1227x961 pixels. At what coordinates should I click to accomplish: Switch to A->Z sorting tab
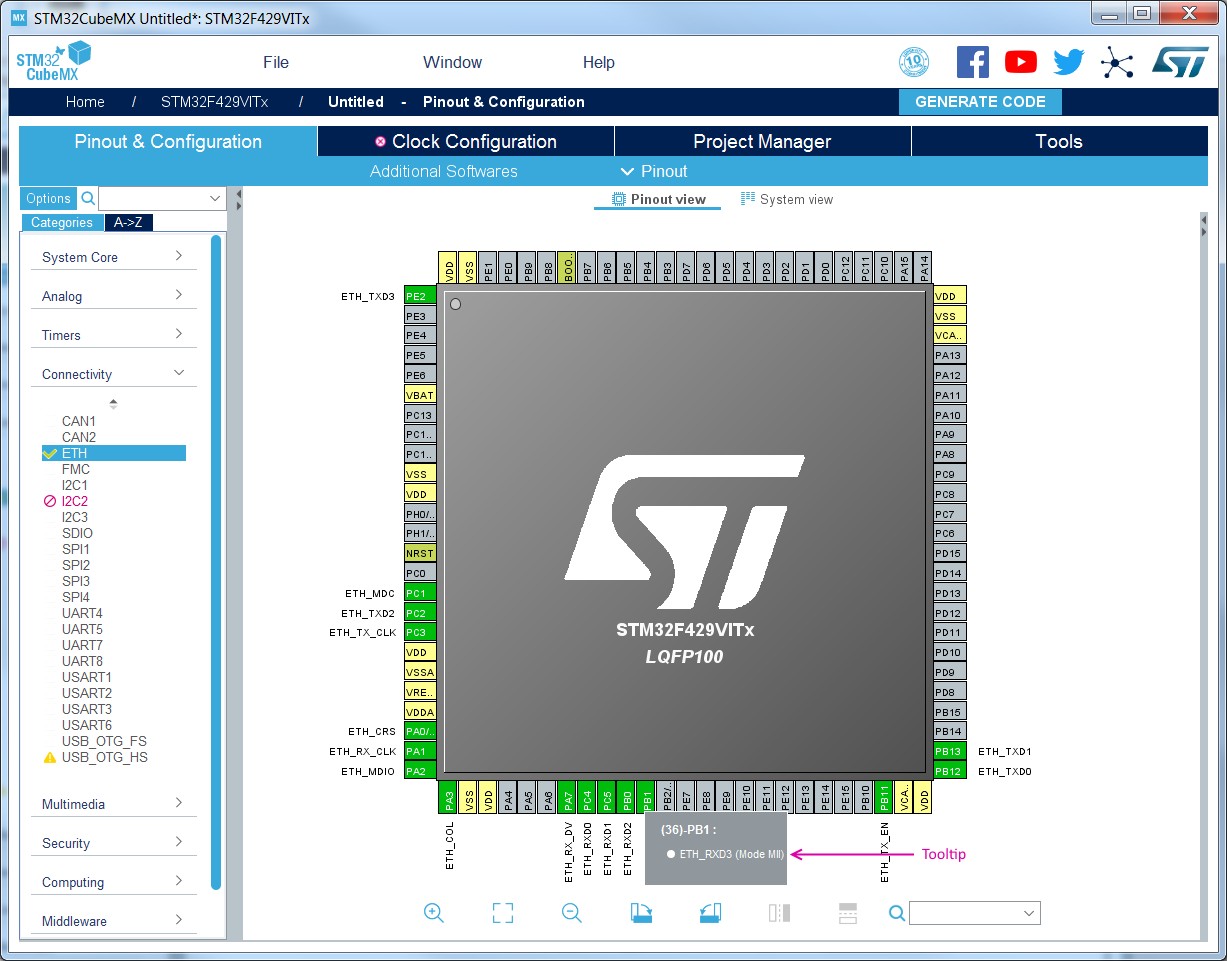[128, 223]
